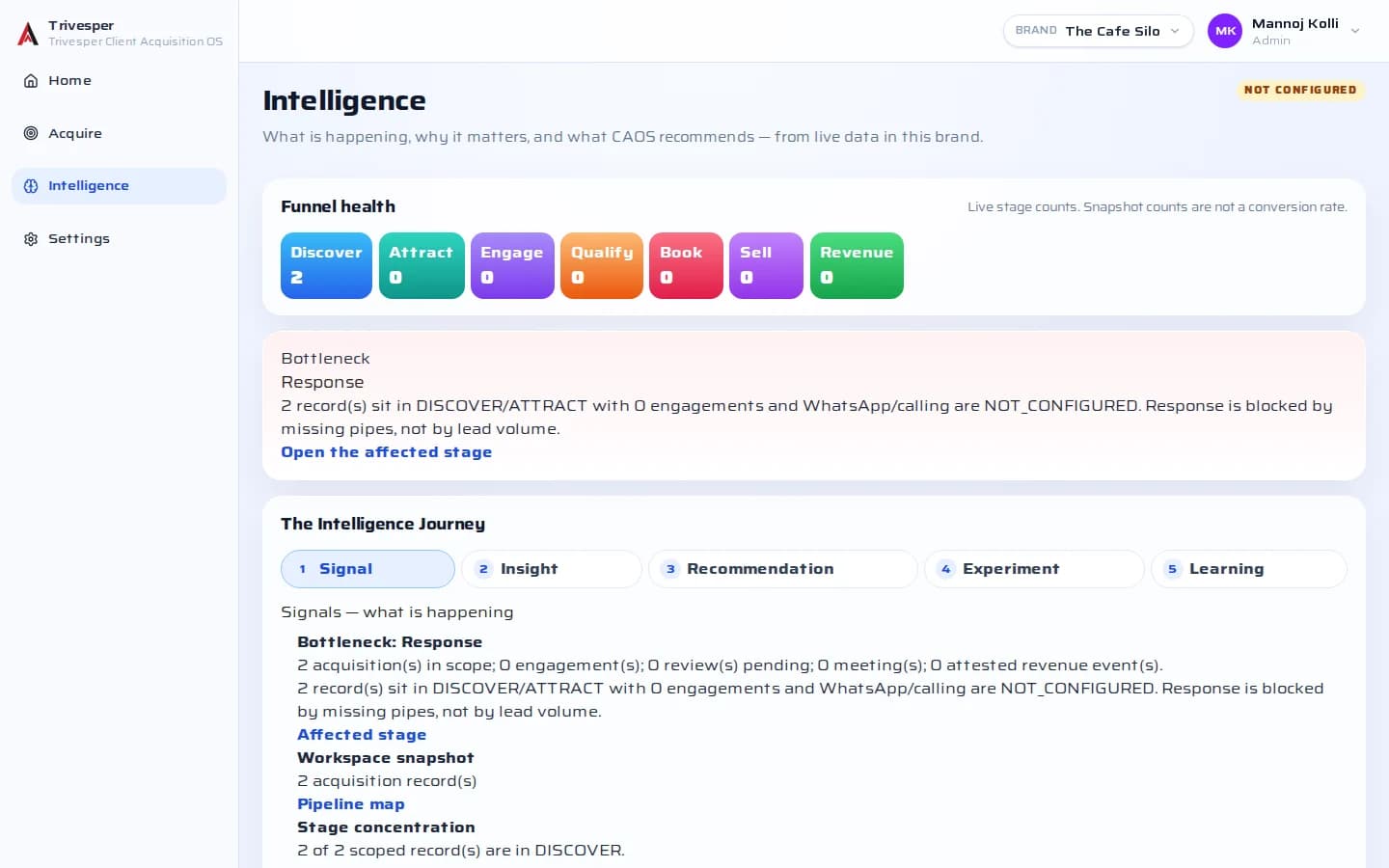The width and height of the screenshot is (1389, 868).
Task: Open the Pipeline map link
Action: 351,804
